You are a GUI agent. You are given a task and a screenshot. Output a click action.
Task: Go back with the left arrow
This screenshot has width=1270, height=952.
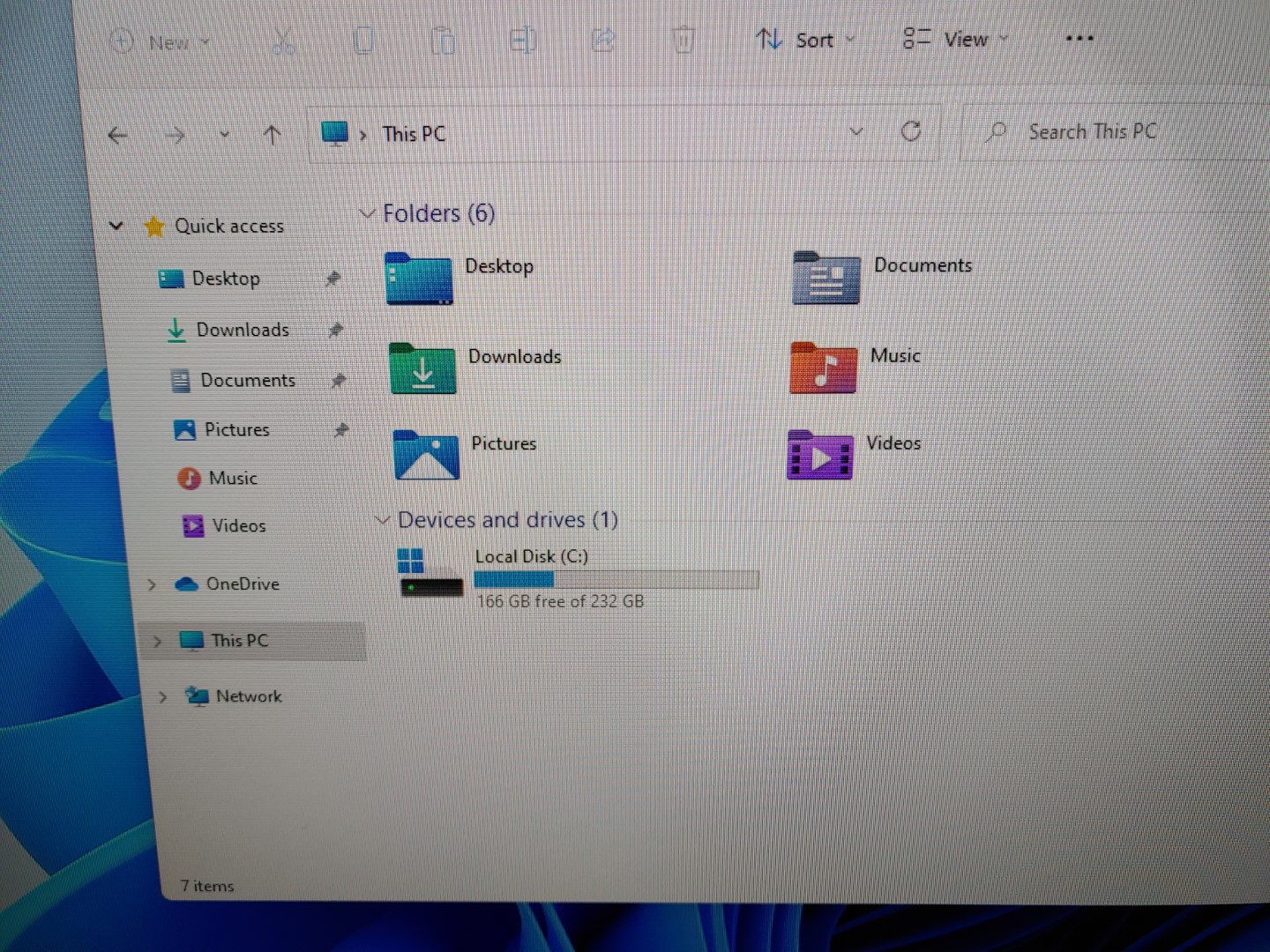(117, 135)
